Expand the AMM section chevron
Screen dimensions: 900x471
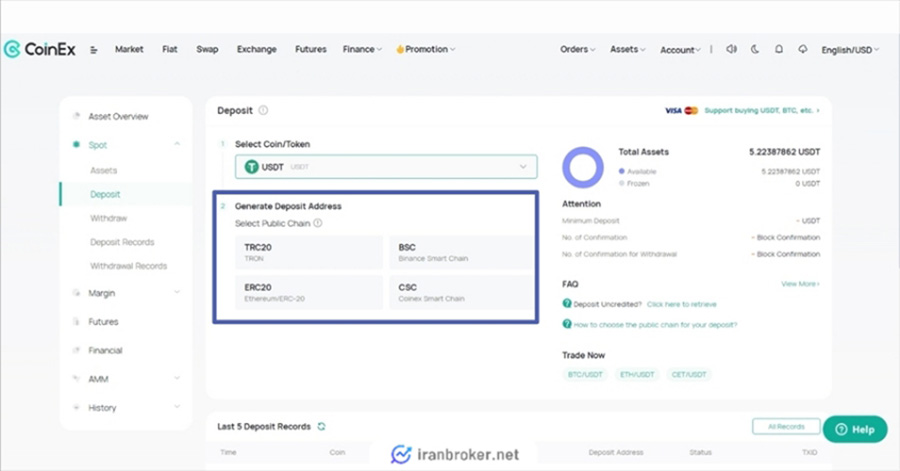click(177, 378)
